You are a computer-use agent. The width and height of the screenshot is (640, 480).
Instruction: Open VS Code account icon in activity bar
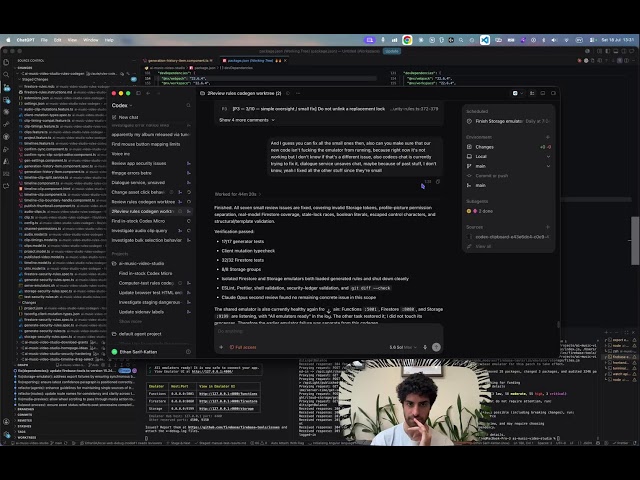point(6,422)
